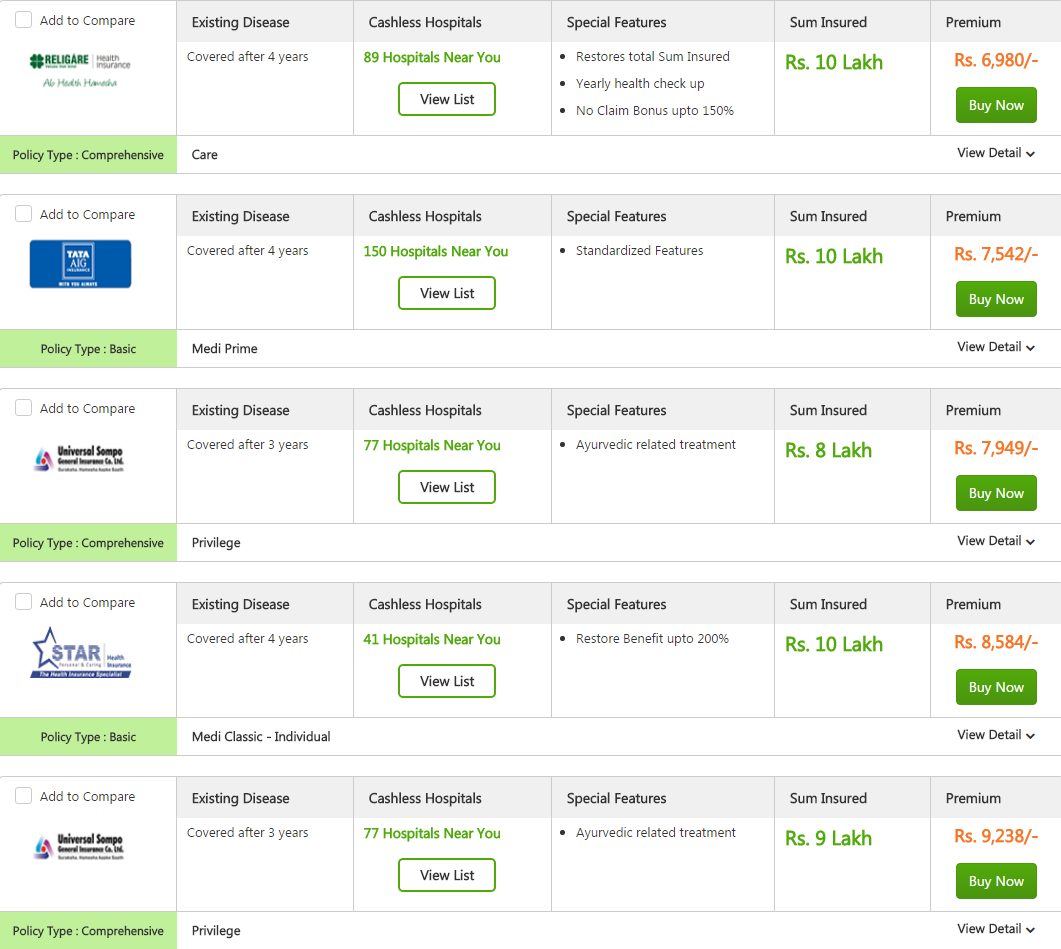Tick Add to Compare for Rs. 7,949 Privilege plan

[24, 408]
